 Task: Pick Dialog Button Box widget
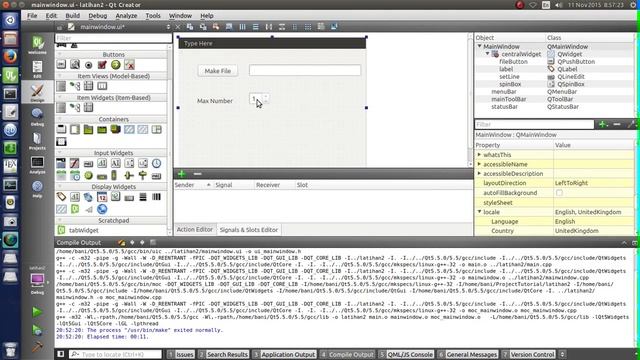tap(129, 64)
